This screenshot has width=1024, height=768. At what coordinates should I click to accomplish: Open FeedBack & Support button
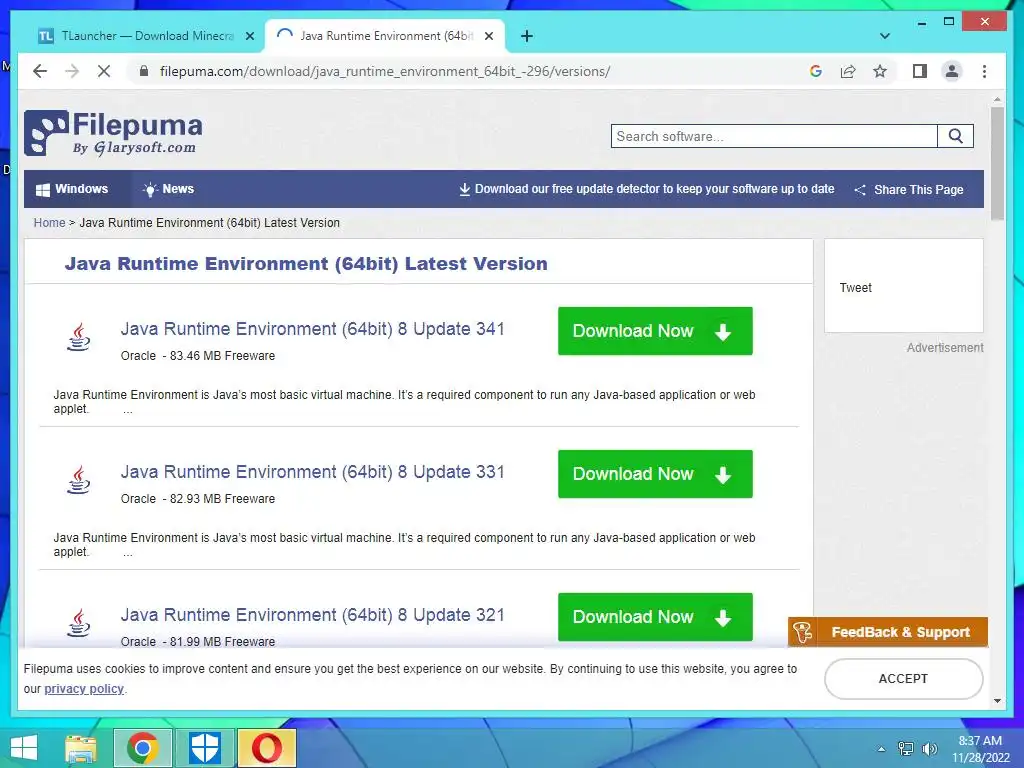(x=888, y=632)
